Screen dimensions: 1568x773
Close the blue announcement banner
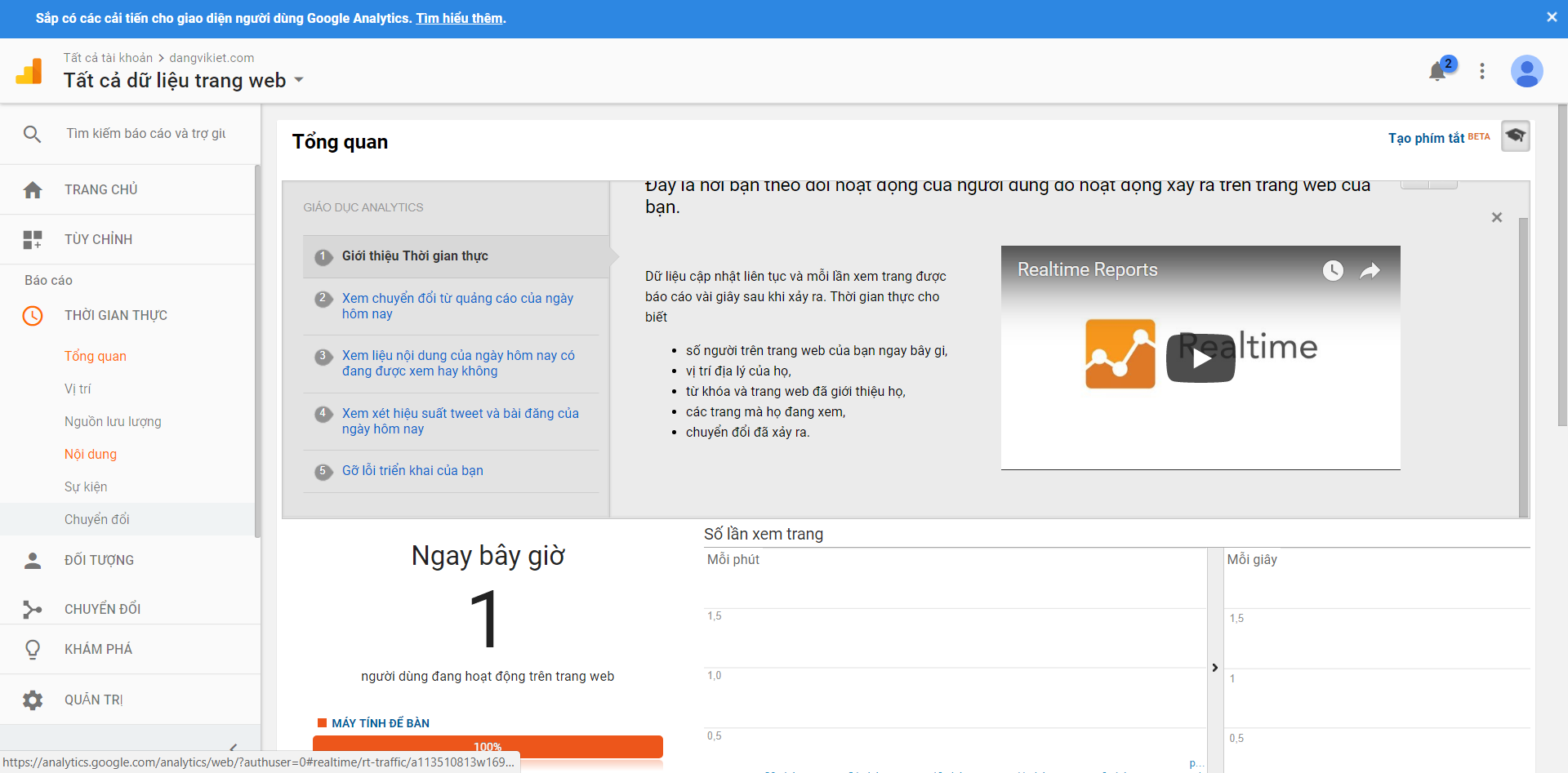click(x=1552, y=17)
